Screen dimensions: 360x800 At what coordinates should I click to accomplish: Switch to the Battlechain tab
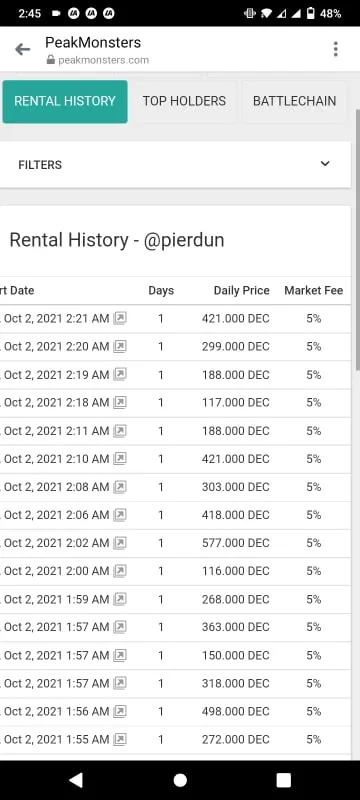[294, 101]
